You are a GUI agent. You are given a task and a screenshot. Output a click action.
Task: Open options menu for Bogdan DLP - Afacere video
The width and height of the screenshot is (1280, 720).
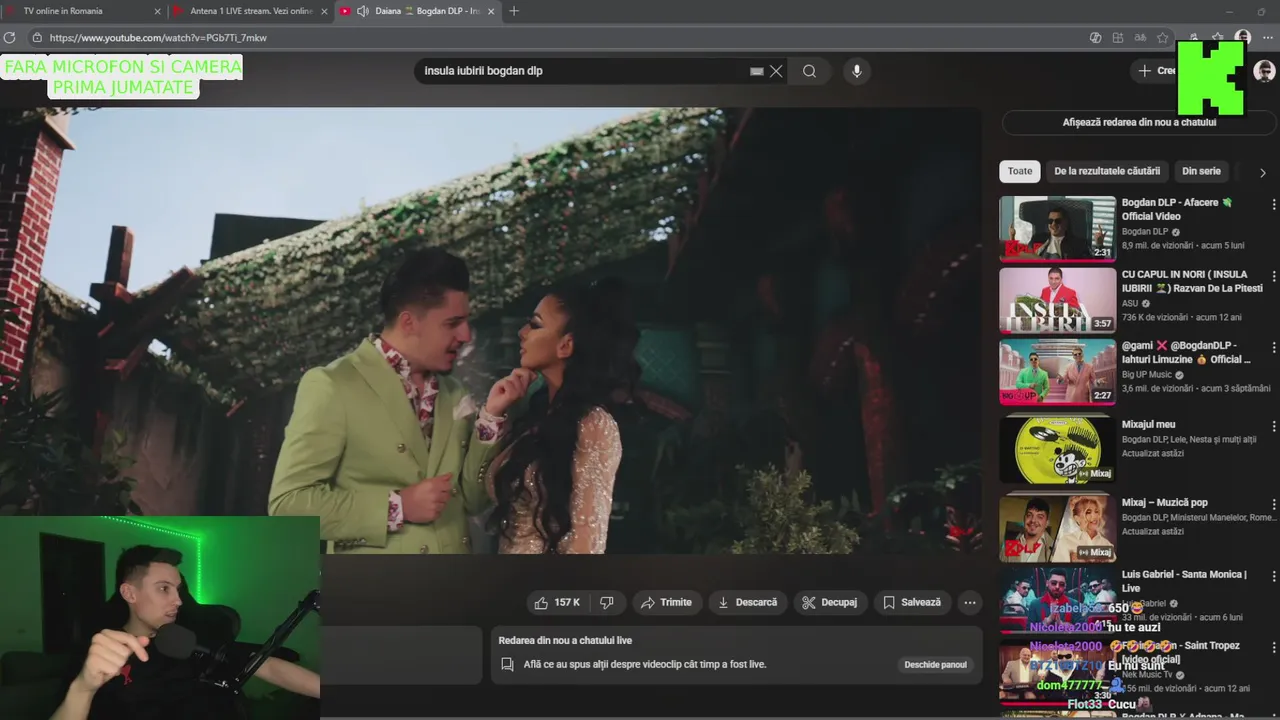pyautogui.click(x=1273, y=204)
